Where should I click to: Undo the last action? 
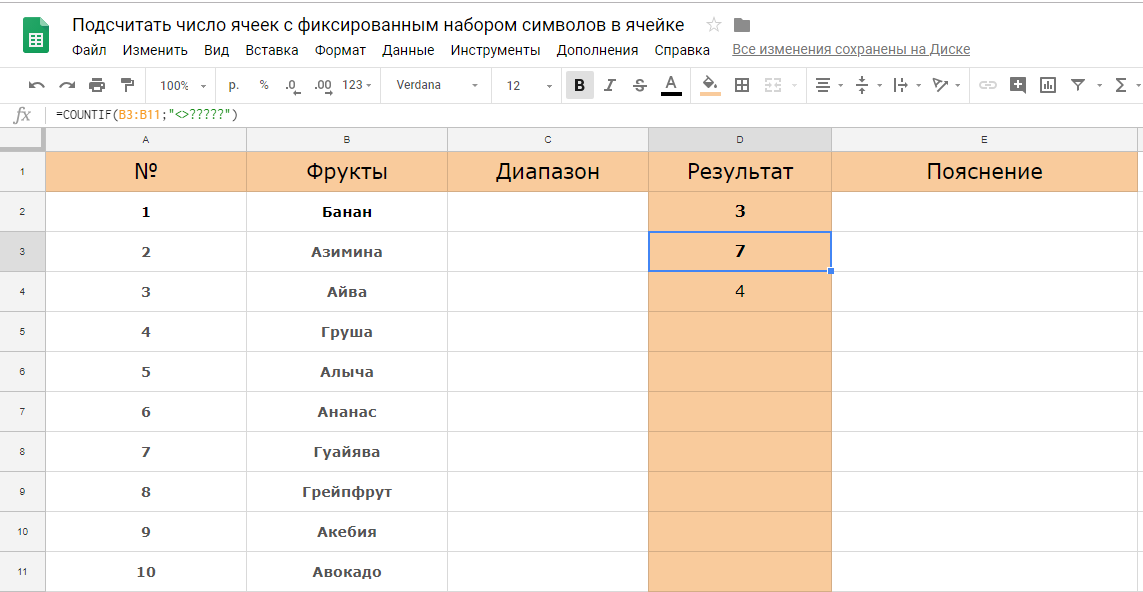[36, 85]
